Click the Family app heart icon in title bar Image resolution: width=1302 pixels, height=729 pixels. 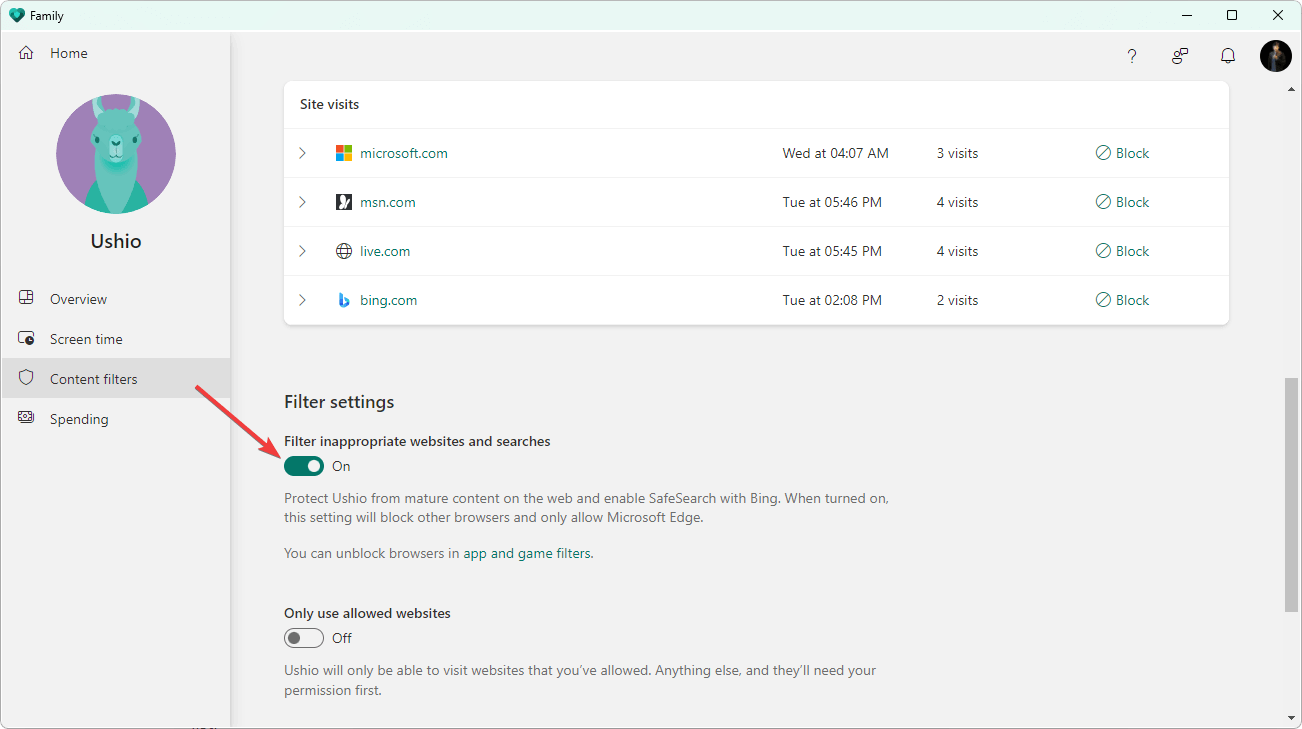16,15
